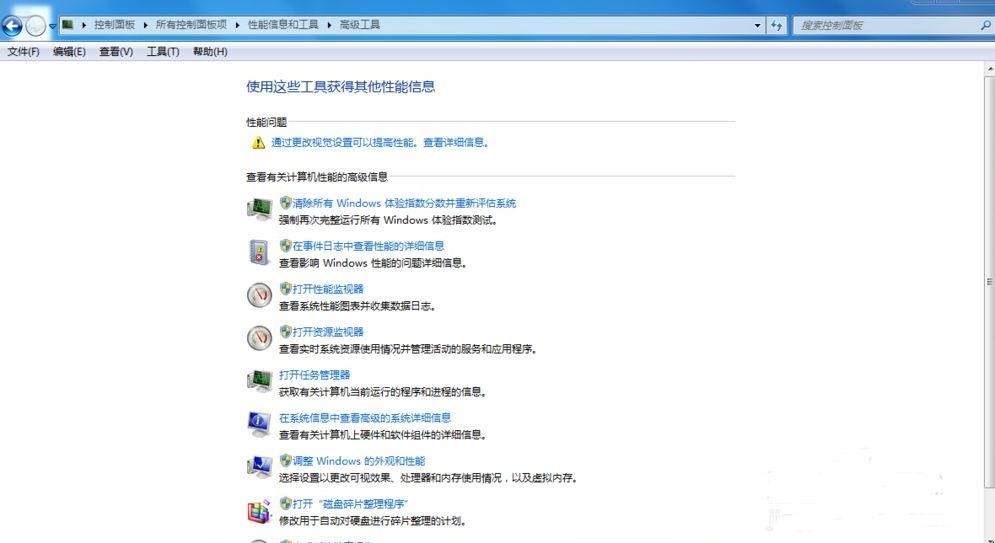Screen dimensions: 995x543
Task: Open the 帮助(H) menu
Action: [x=210, y=52]
